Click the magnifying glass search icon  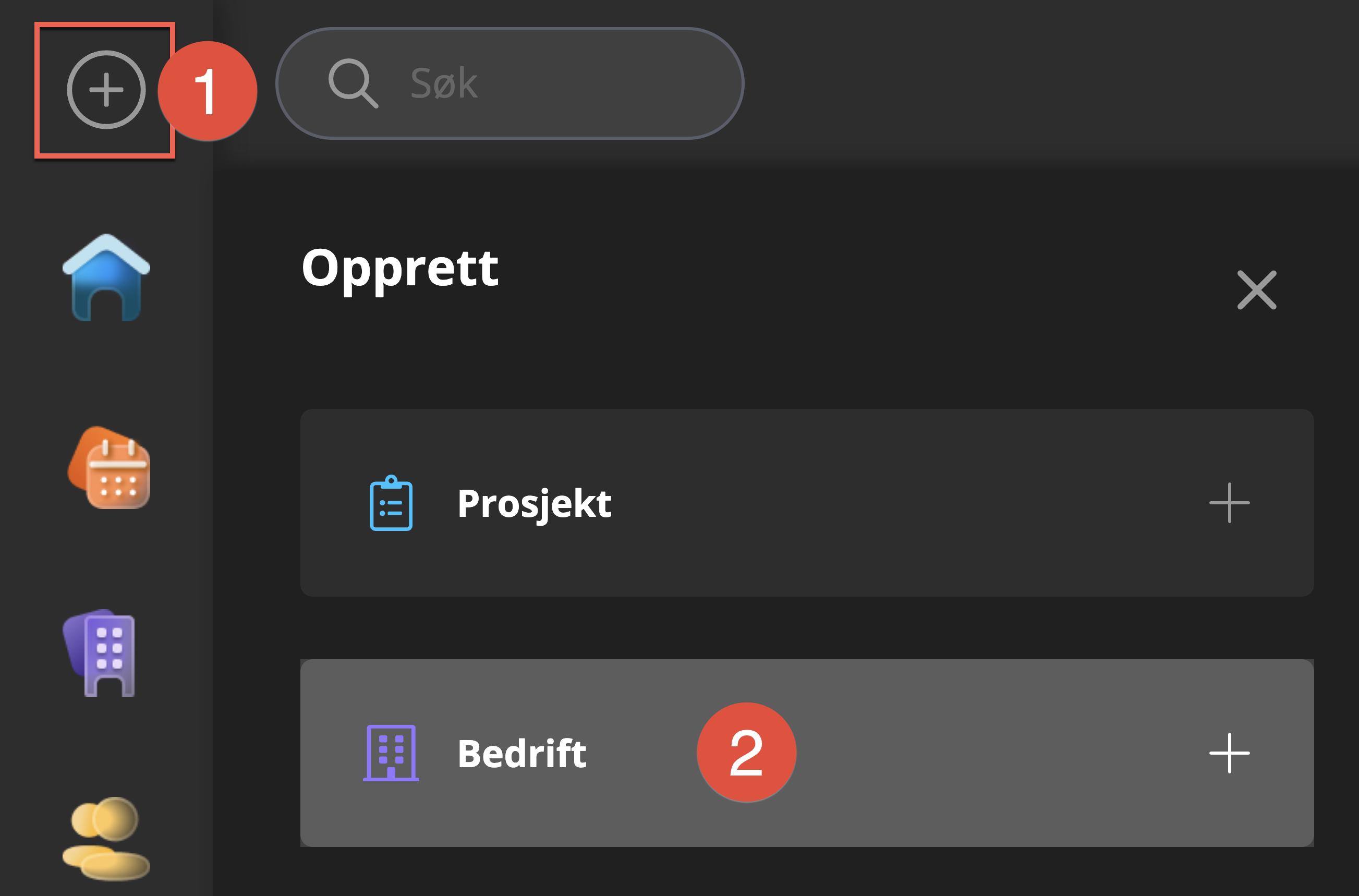(353, 83)
